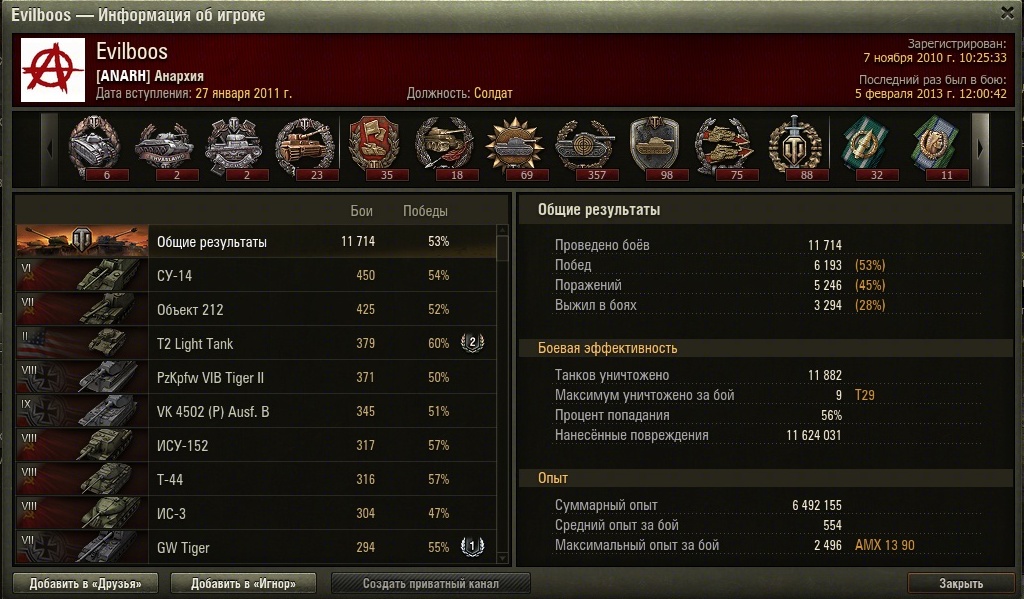Screen dimensions: 1024x599
Task: Click mastery badge 1 on GW Tiger
Action: click(472, 547)
